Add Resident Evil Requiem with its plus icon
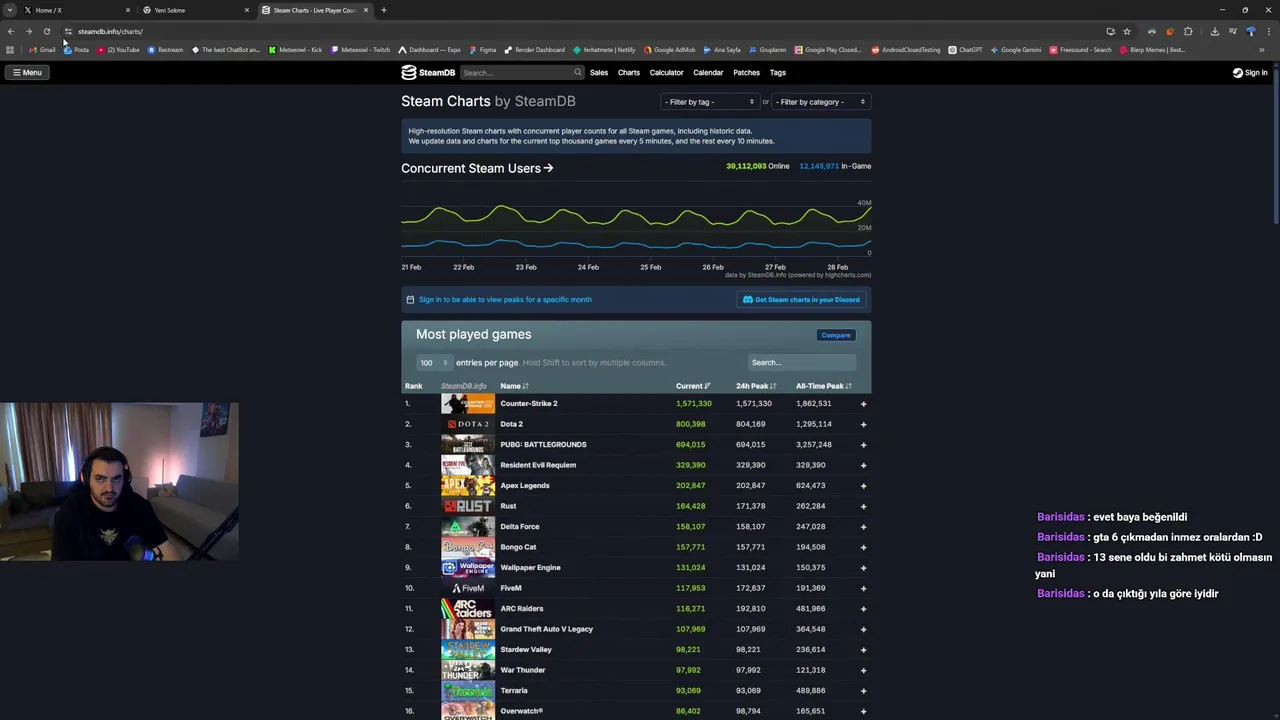This screenshot has width=1280, height=720. click(863, 465)
